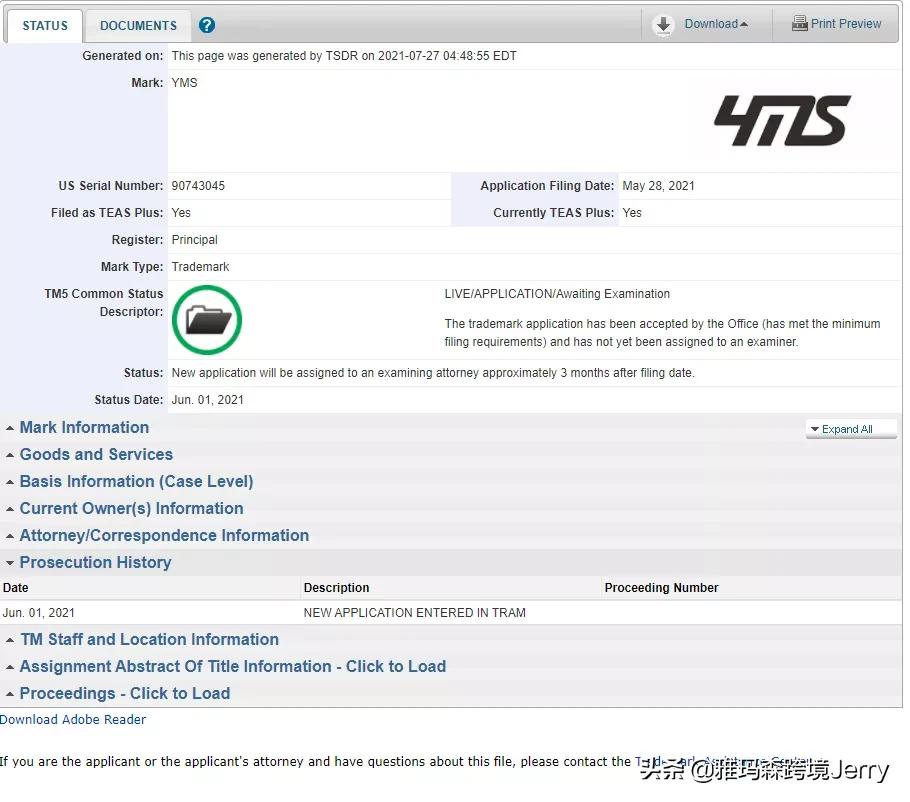910x802 pixels.
Task: Click the printer icon
Action: pos(800,24)
